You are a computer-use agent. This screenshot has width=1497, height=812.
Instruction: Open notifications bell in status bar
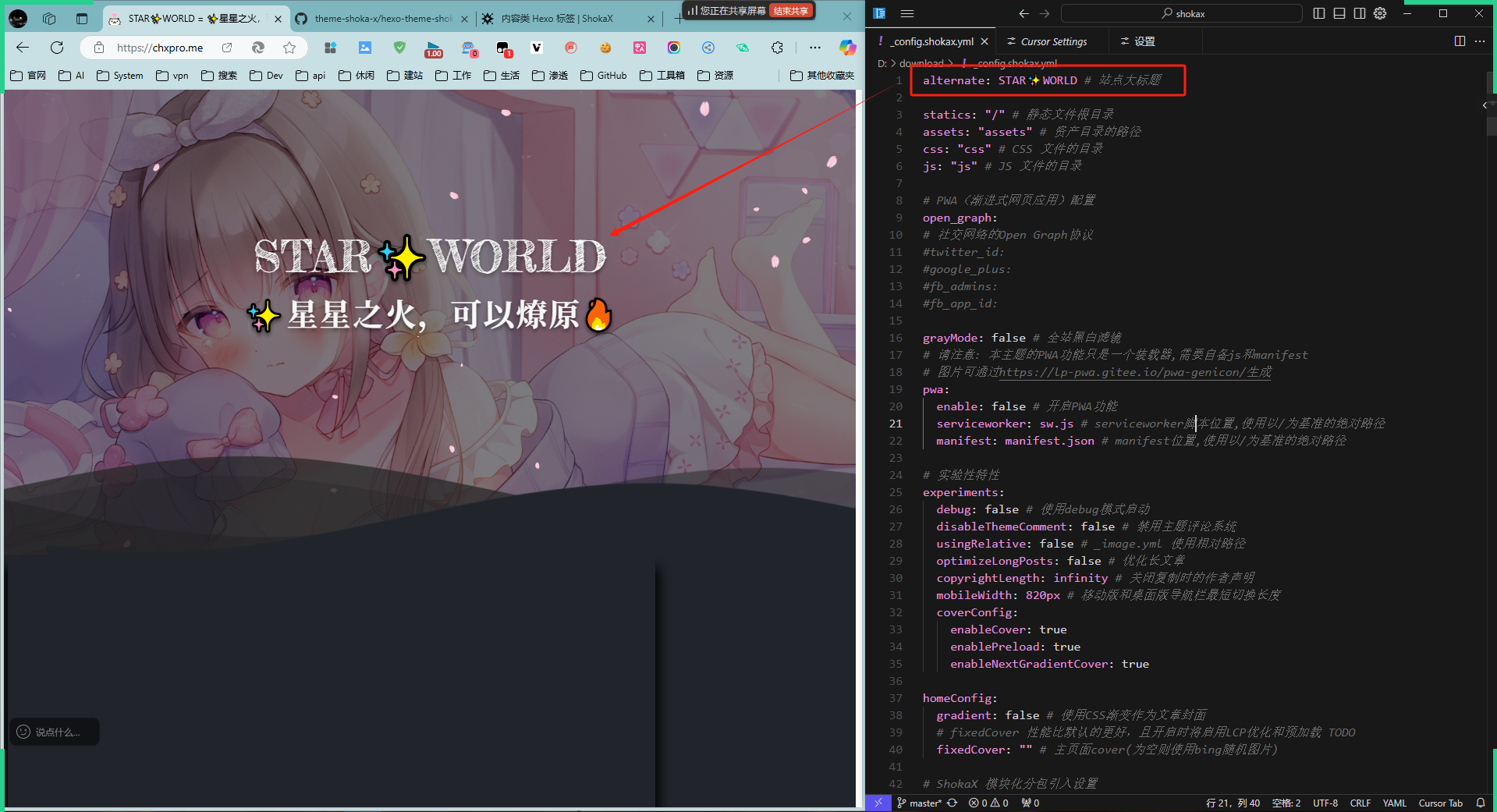(x=1480, y=803)
